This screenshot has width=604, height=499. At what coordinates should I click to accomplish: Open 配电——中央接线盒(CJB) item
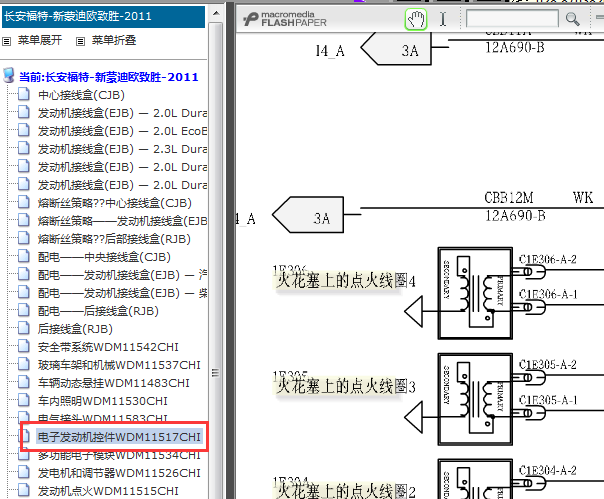104,257
